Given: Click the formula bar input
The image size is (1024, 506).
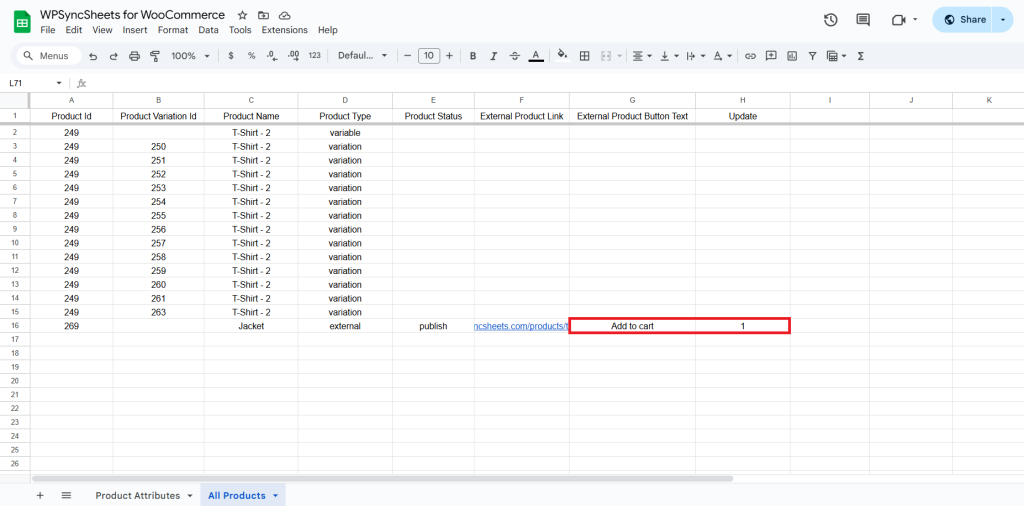Looking at the screenshot, I should click(x=555, y=84).
